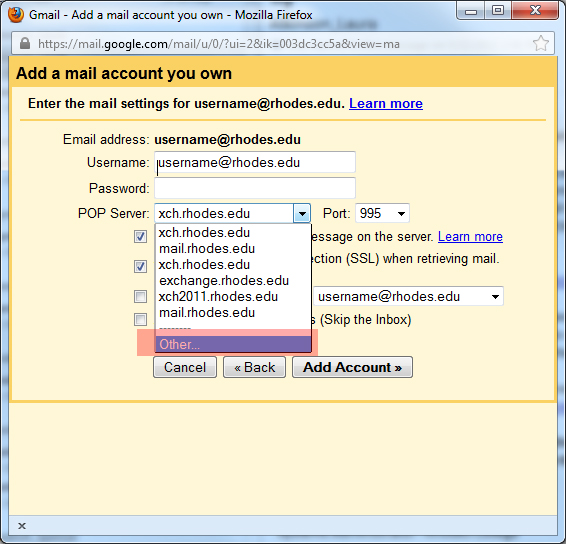Close the Firefox window

click(535, 10)
